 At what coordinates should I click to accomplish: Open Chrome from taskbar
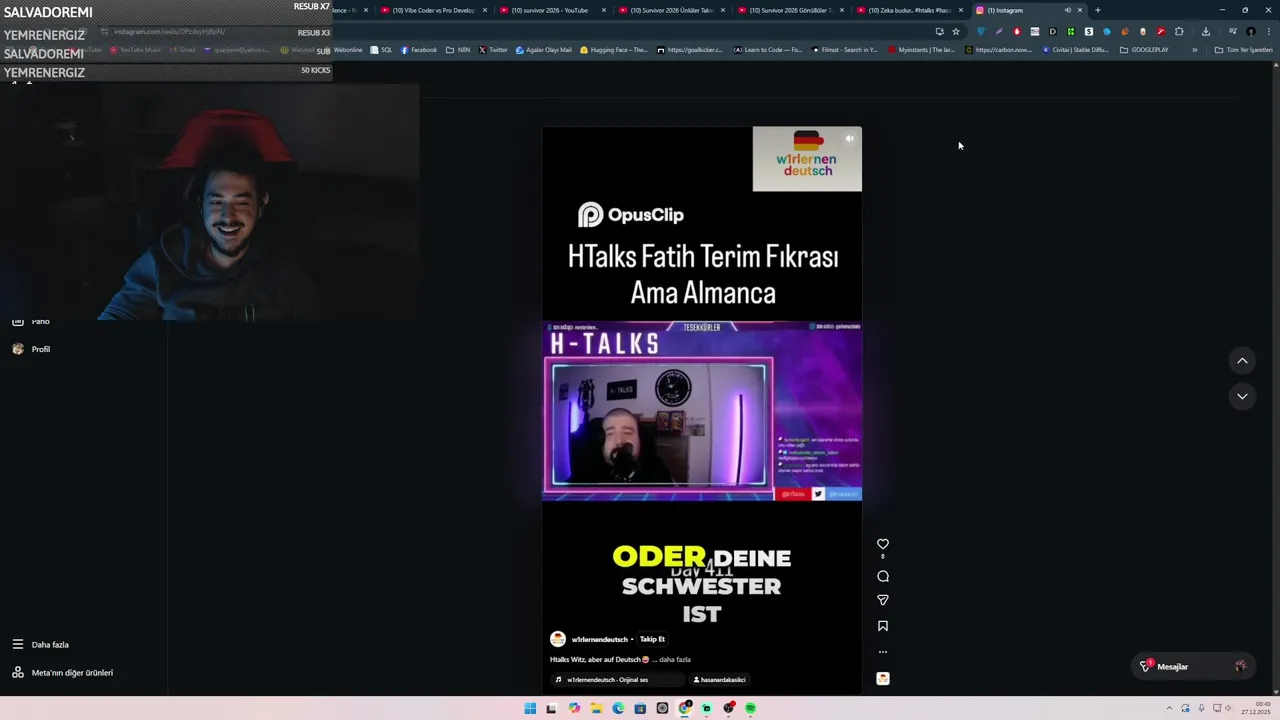[684, 708]
